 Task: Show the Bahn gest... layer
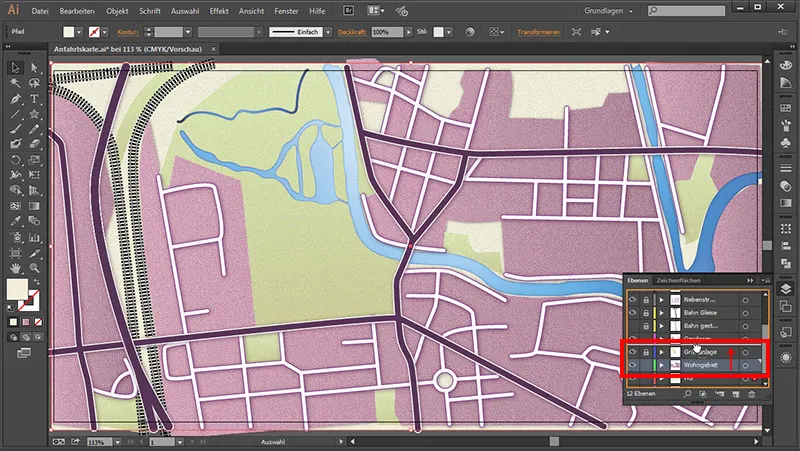click(x=633, y=325)
